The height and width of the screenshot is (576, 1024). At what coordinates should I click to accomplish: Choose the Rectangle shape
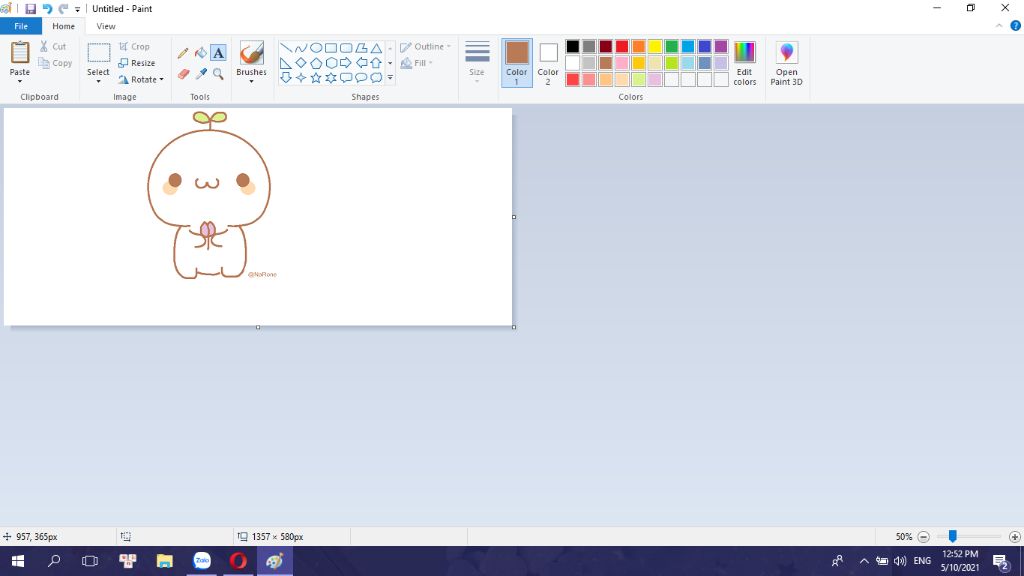pos(331,48)
